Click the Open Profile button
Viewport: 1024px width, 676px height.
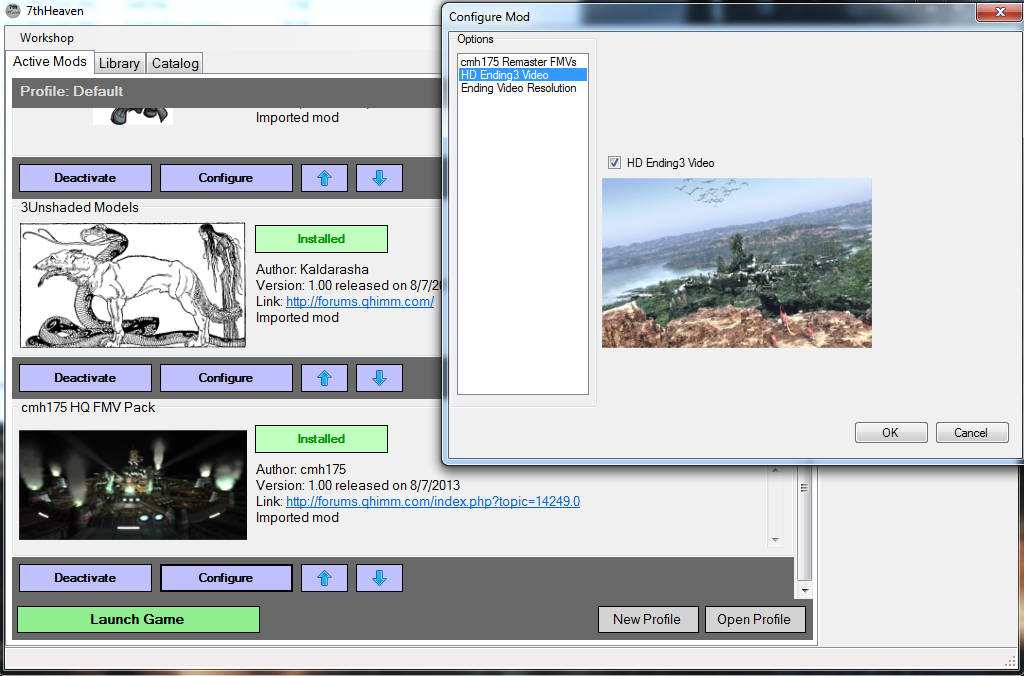point(754,619)
